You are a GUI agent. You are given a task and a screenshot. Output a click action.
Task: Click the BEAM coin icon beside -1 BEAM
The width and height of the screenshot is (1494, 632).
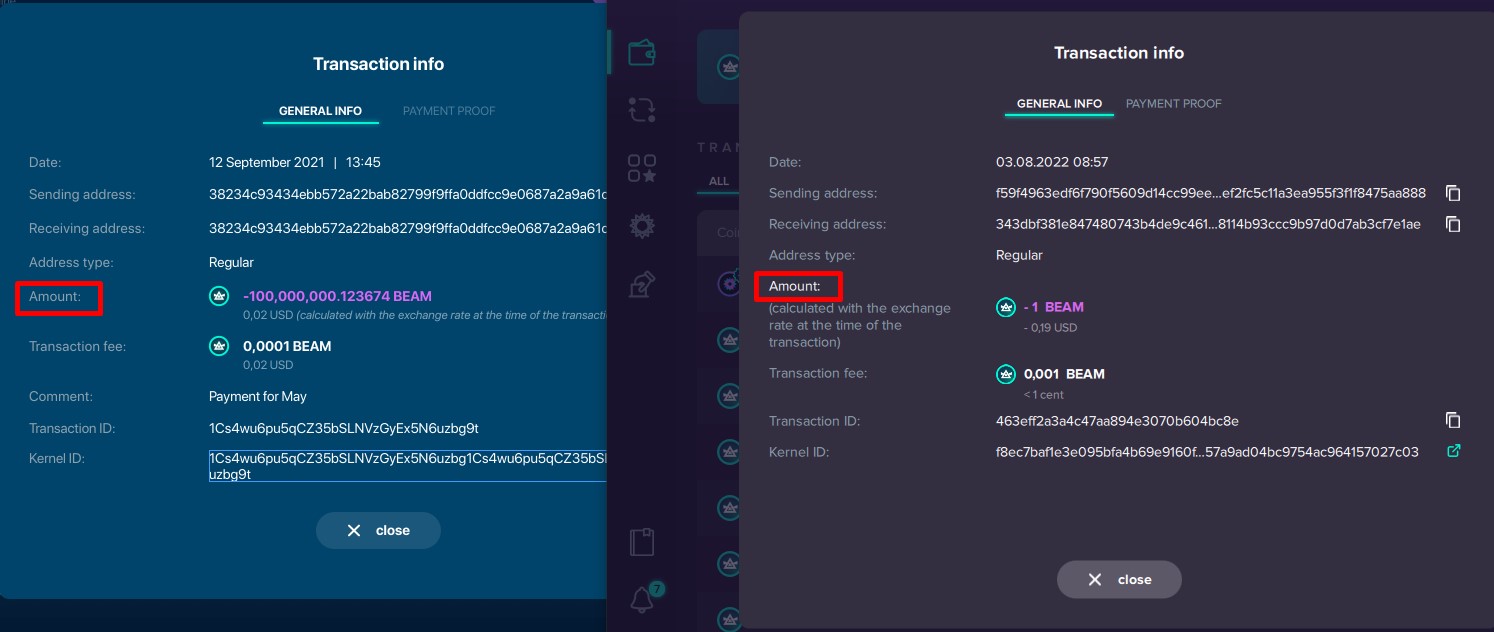pyautogui.click(x=1005, y=307)
